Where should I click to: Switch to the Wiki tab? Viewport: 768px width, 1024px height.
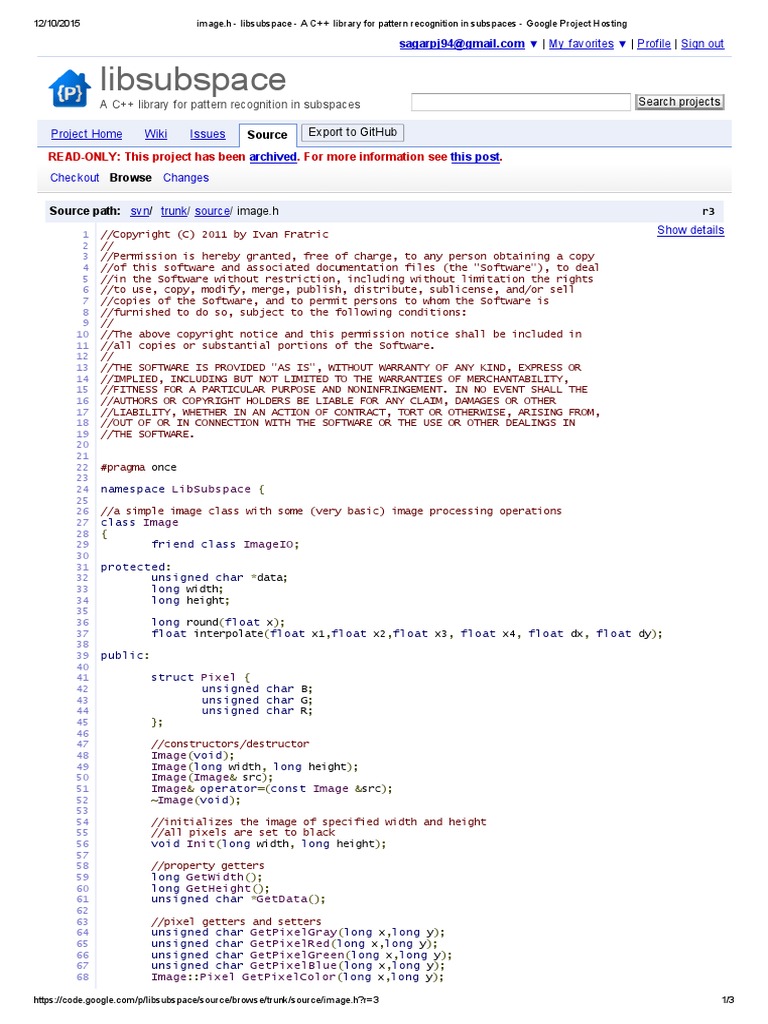(x=155, y=134)
